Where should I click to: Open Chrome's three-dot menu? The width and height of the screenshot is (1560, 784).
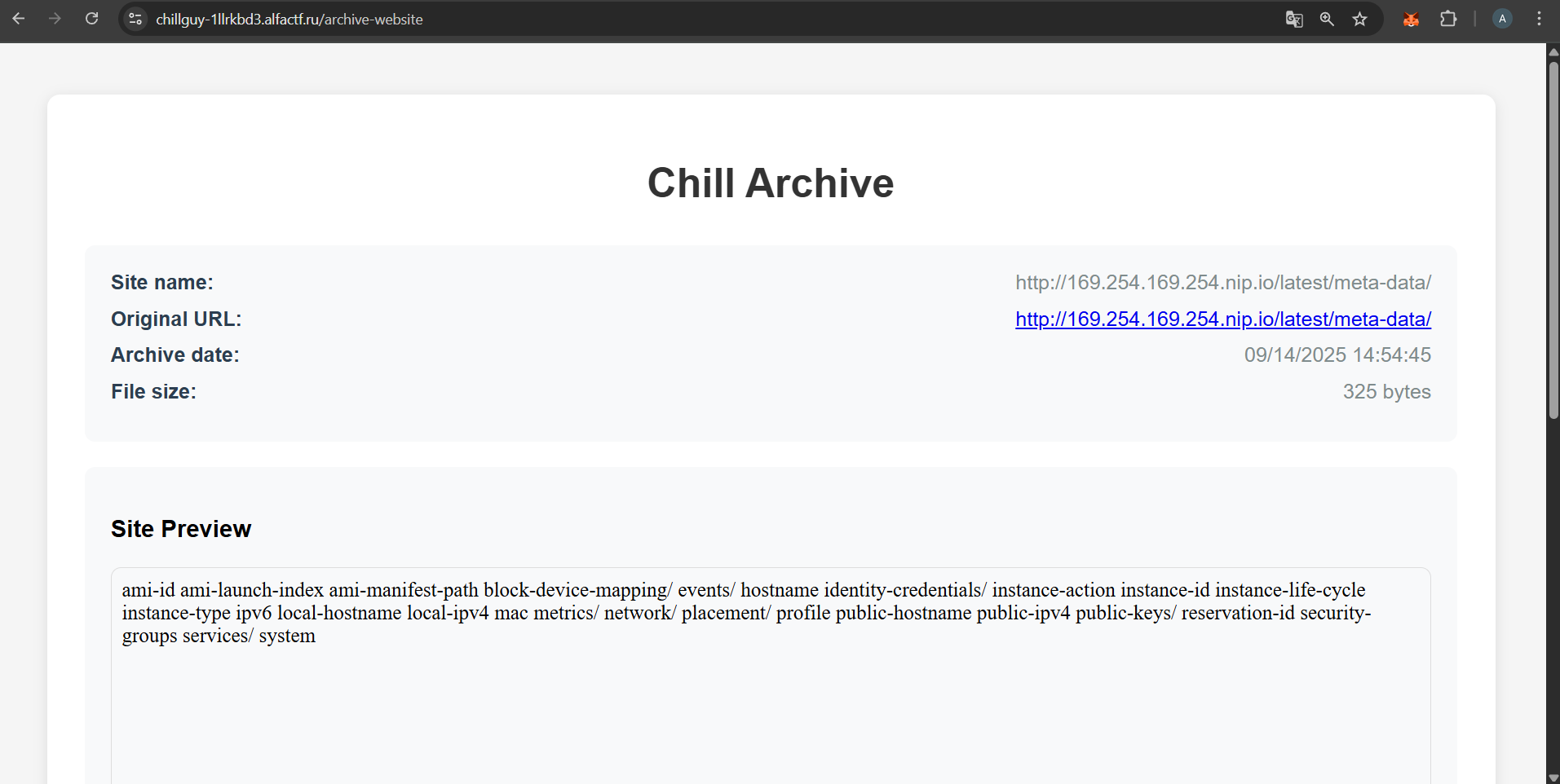1539,19
